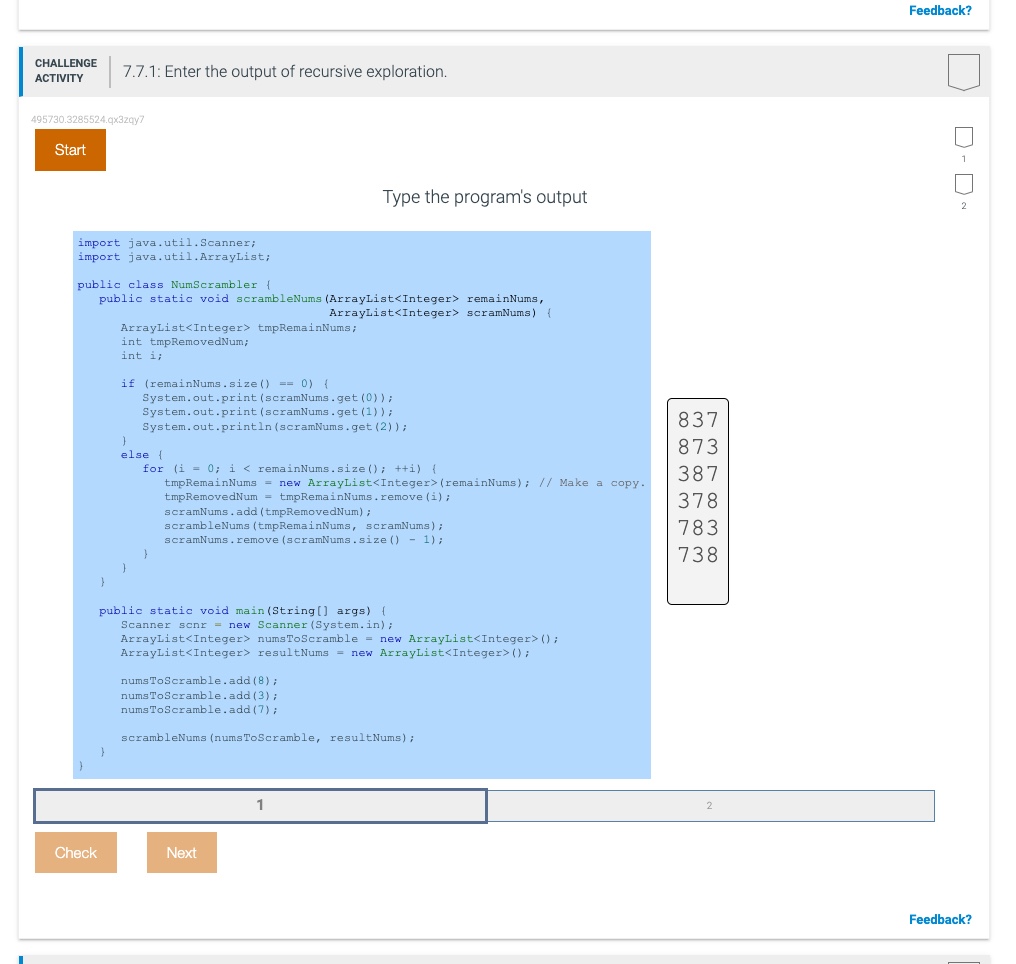Click the scrambleNums method name in the code
Screen dimensions: 1016x964
279,298
